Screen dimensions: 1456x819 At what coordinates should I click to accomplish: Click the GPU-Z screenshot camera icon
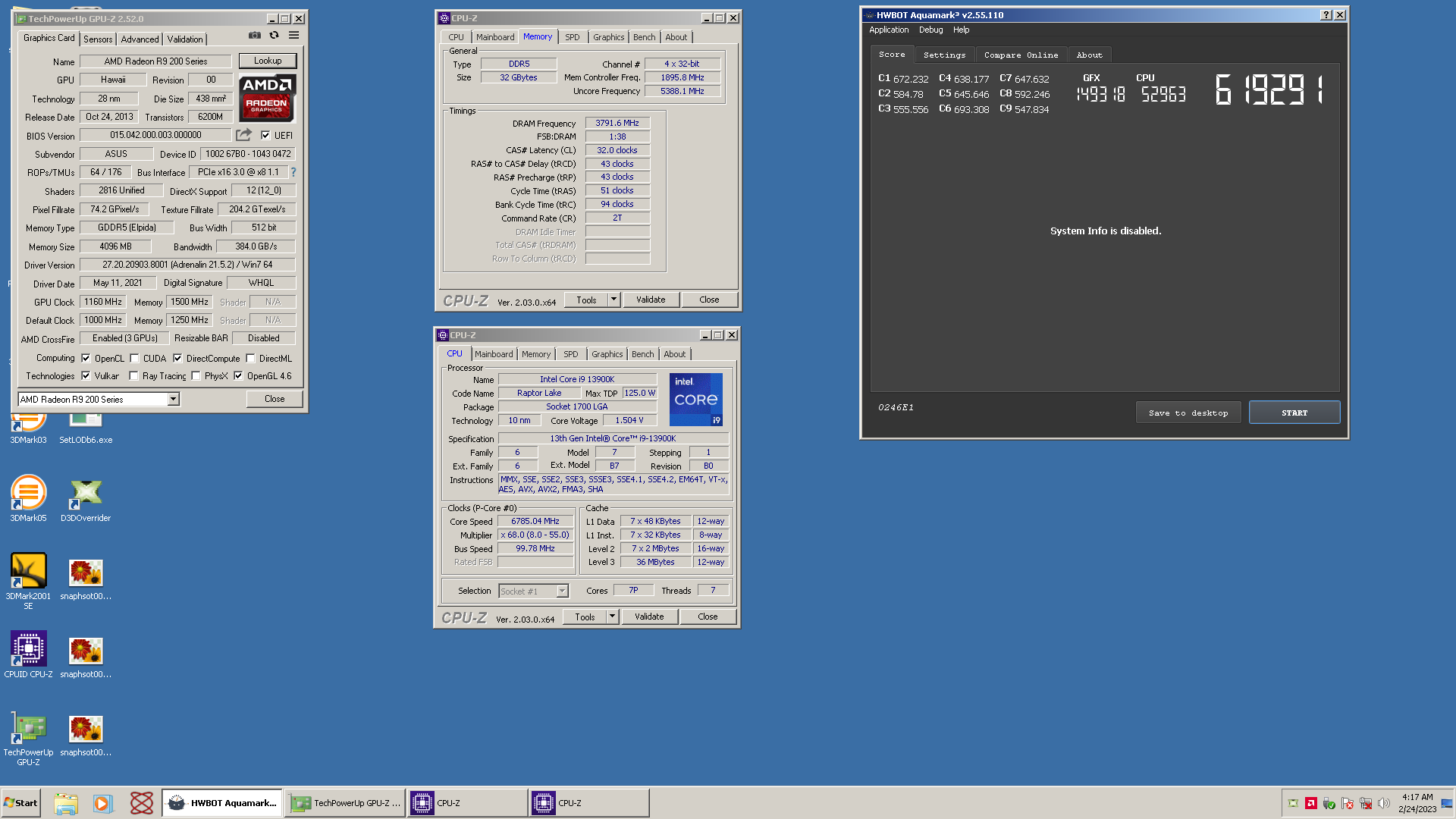255,36
